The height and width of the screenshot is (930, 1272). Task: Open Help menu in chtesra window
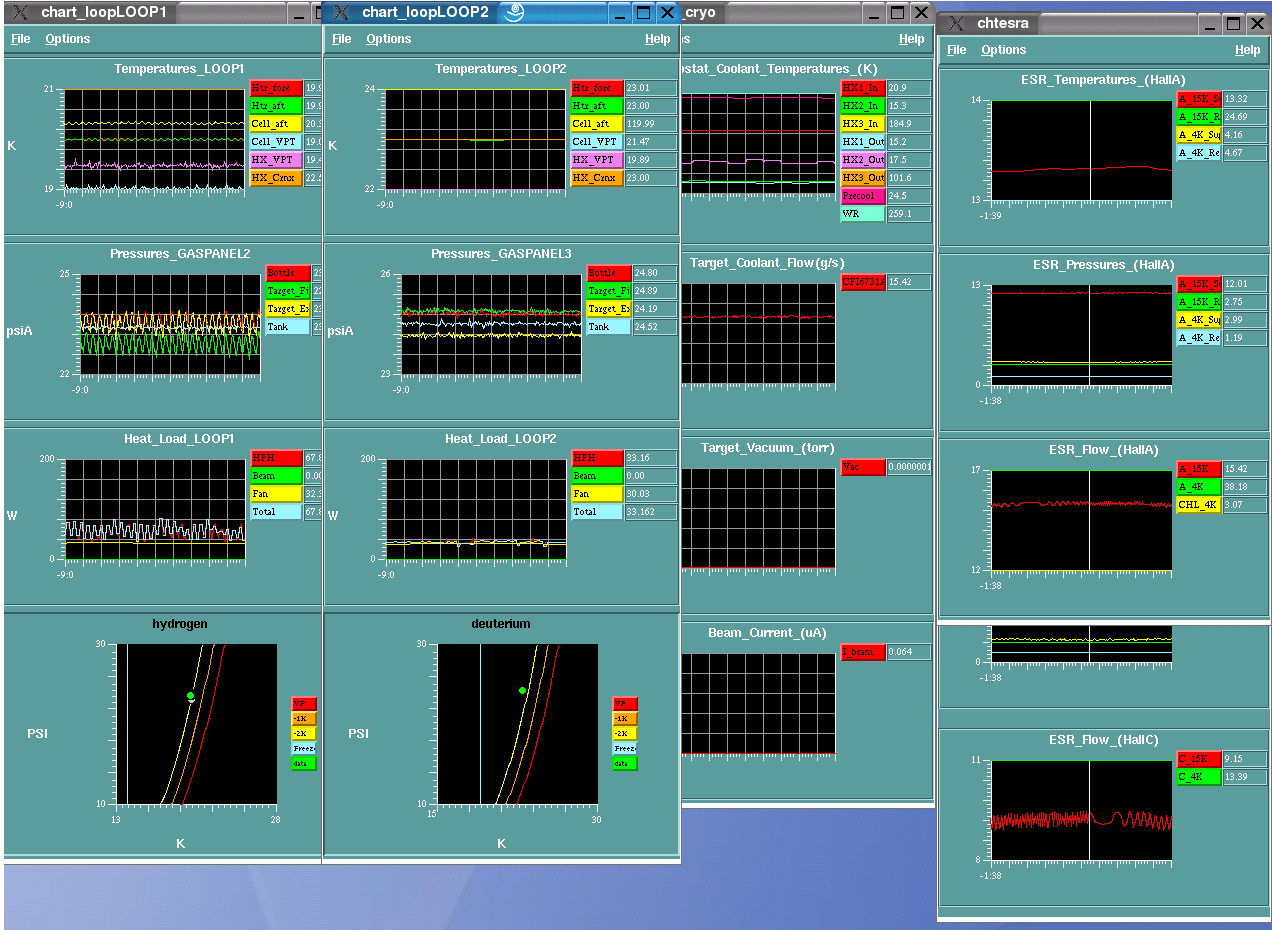1248,50
